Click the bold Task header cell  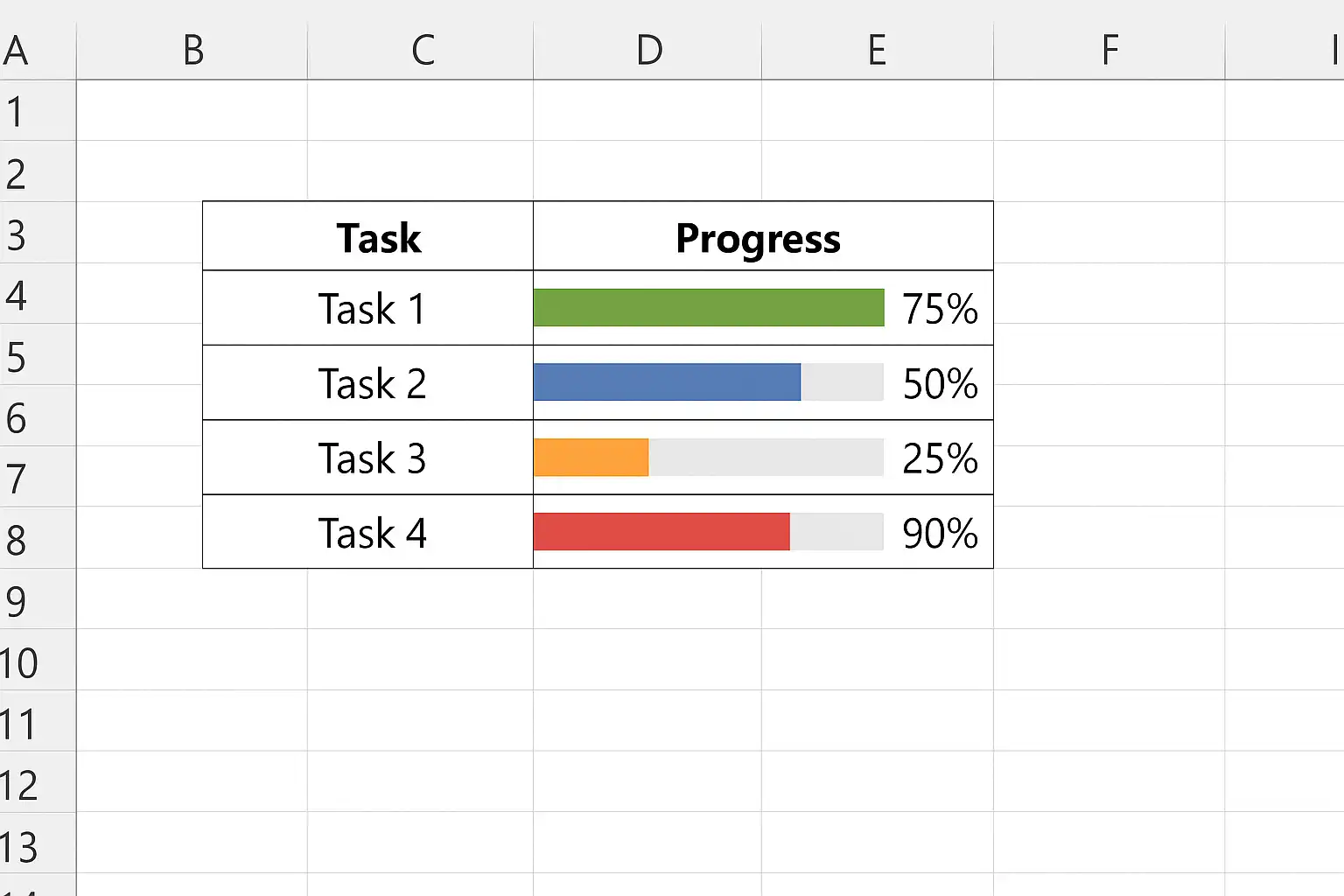(378, 238)
